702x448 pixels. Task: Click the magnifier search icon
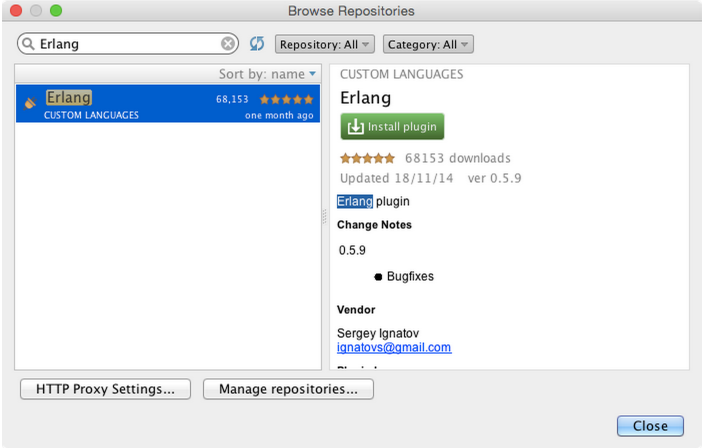click(28, 44)
